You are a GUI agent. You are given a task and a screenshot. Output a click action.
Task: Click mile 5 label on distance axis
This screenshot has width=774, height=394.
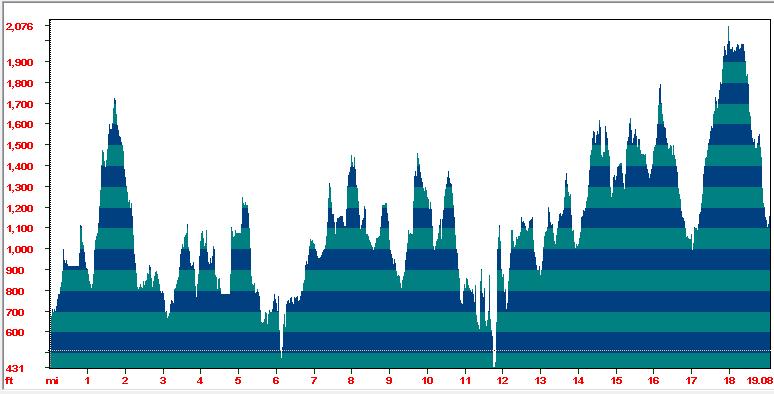[238, 381]
